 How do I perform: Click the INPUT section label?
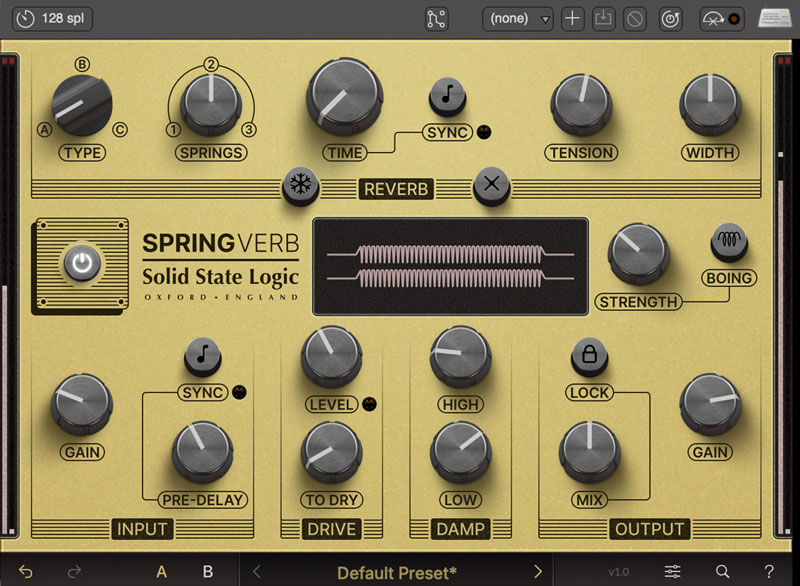pos(142,529)
